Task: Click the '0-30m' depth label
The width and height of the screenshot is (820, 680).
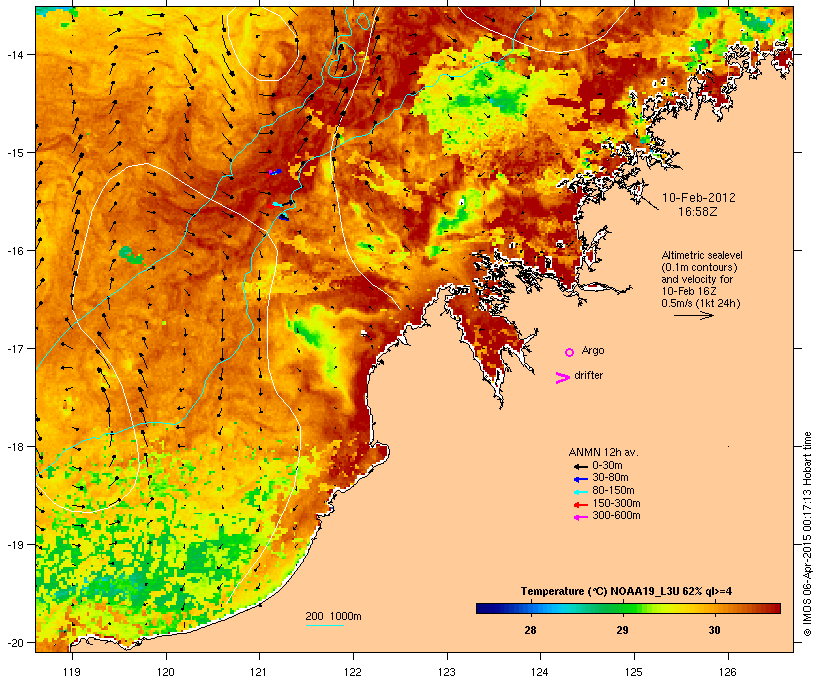Action: (607, 466)
